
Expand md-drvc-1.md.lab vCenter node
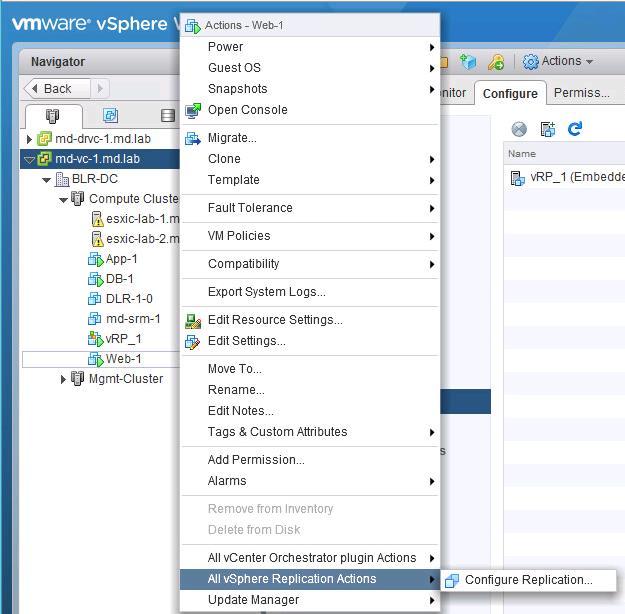[29, 139]
